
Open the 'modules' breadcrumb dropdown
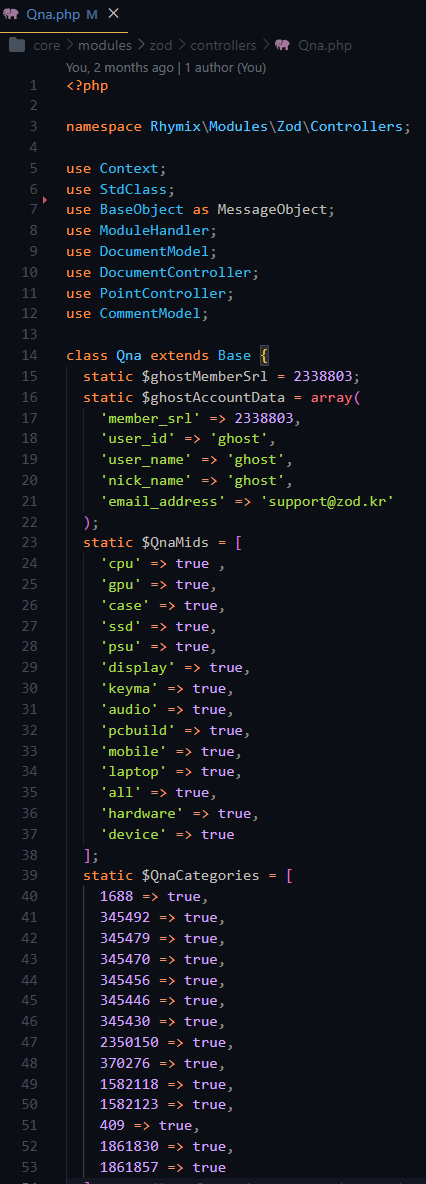[x=105, y=45]
